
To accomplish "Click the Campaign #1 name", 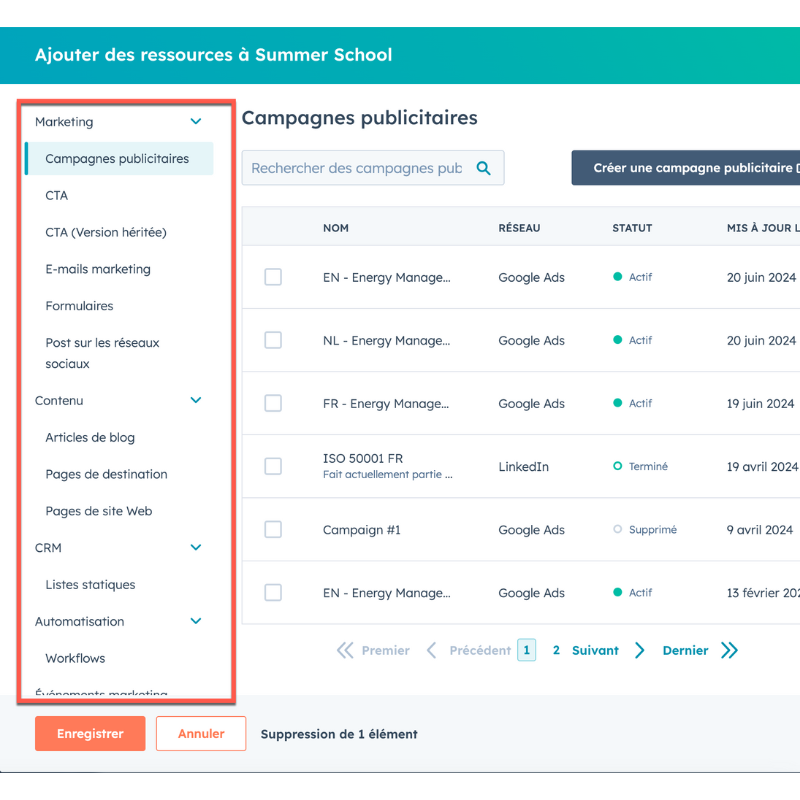I will click(362, 530).
